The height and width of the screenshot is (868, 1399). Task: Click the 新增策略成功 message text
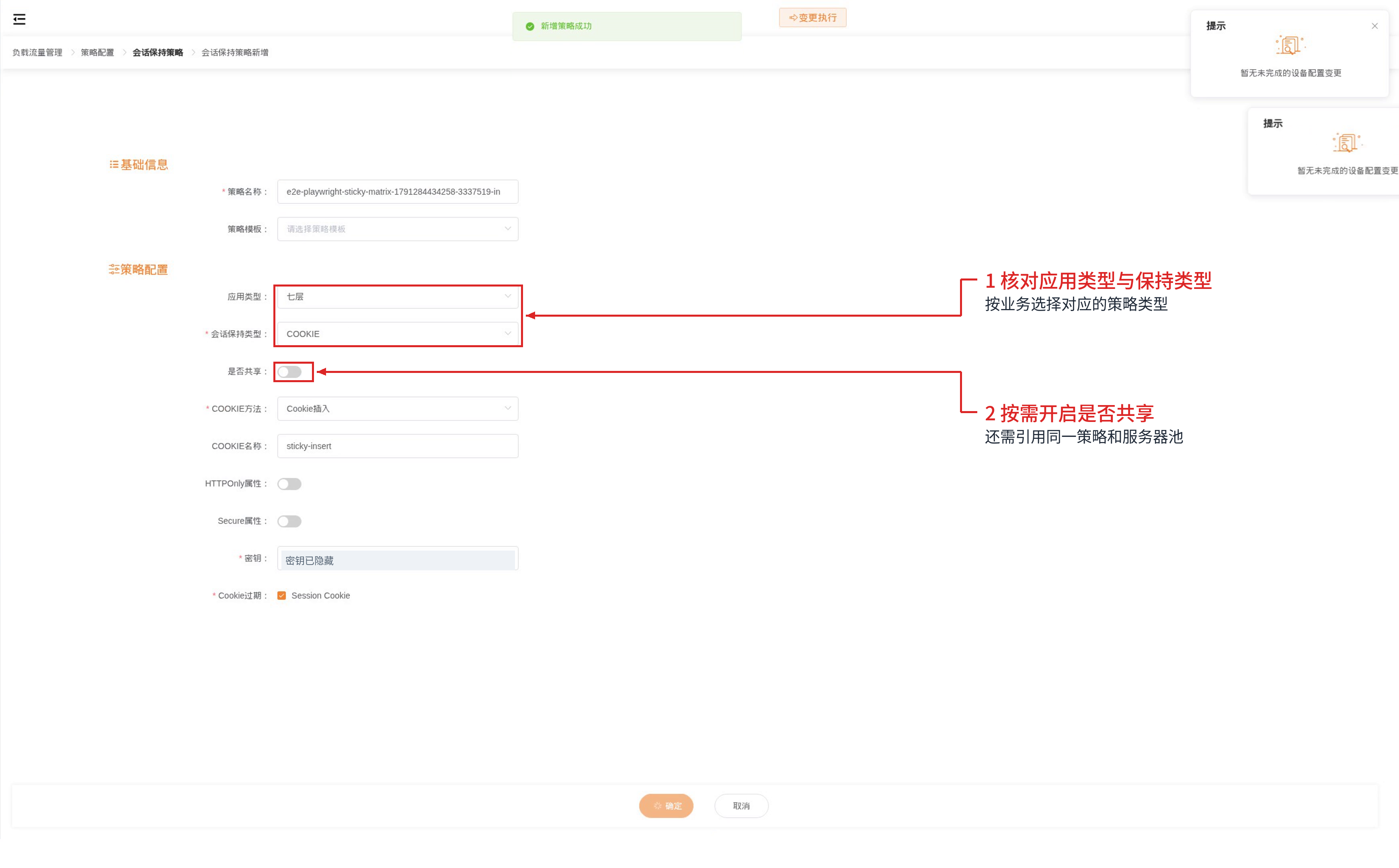[x=566, y=27]
